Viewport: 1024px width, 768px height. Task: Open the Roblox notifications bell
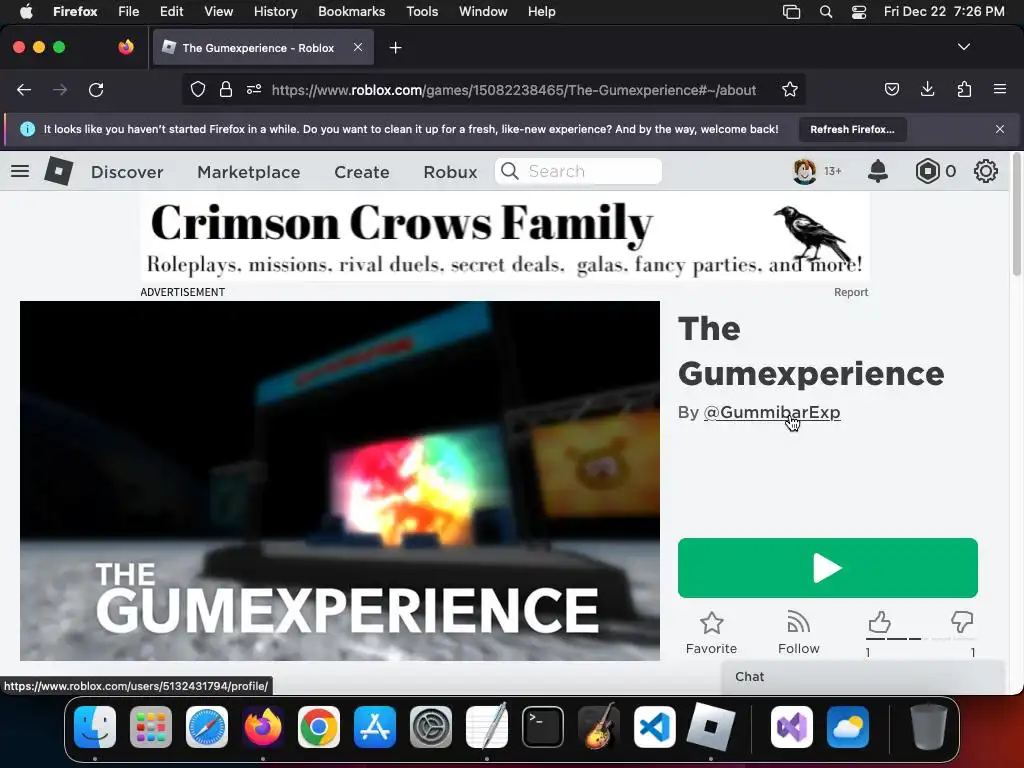point(878,171)
